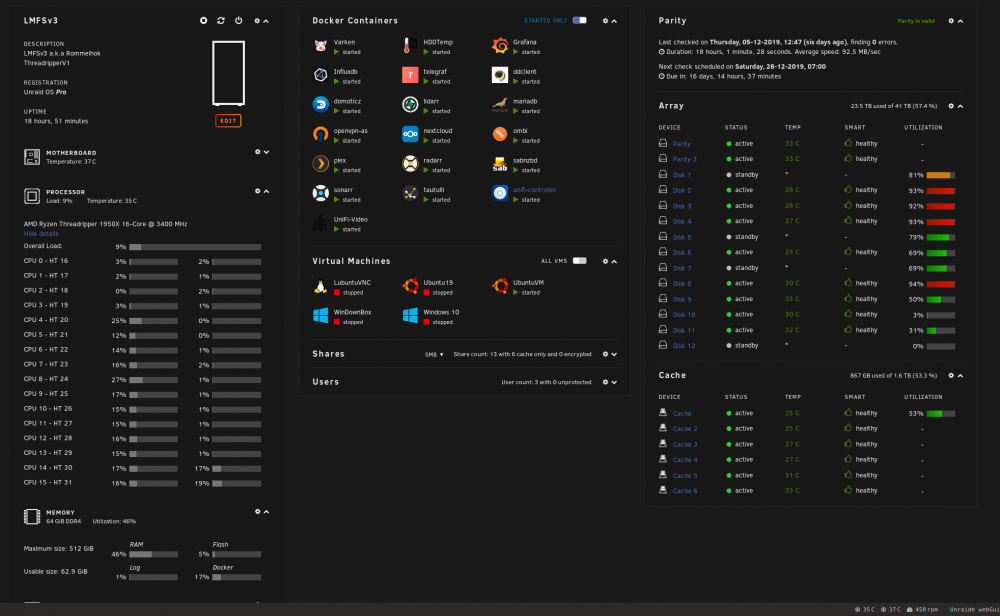Collapse the Docker Containers panel
The height and width of the screenshot is (616, 1000).
click(614, 21)
